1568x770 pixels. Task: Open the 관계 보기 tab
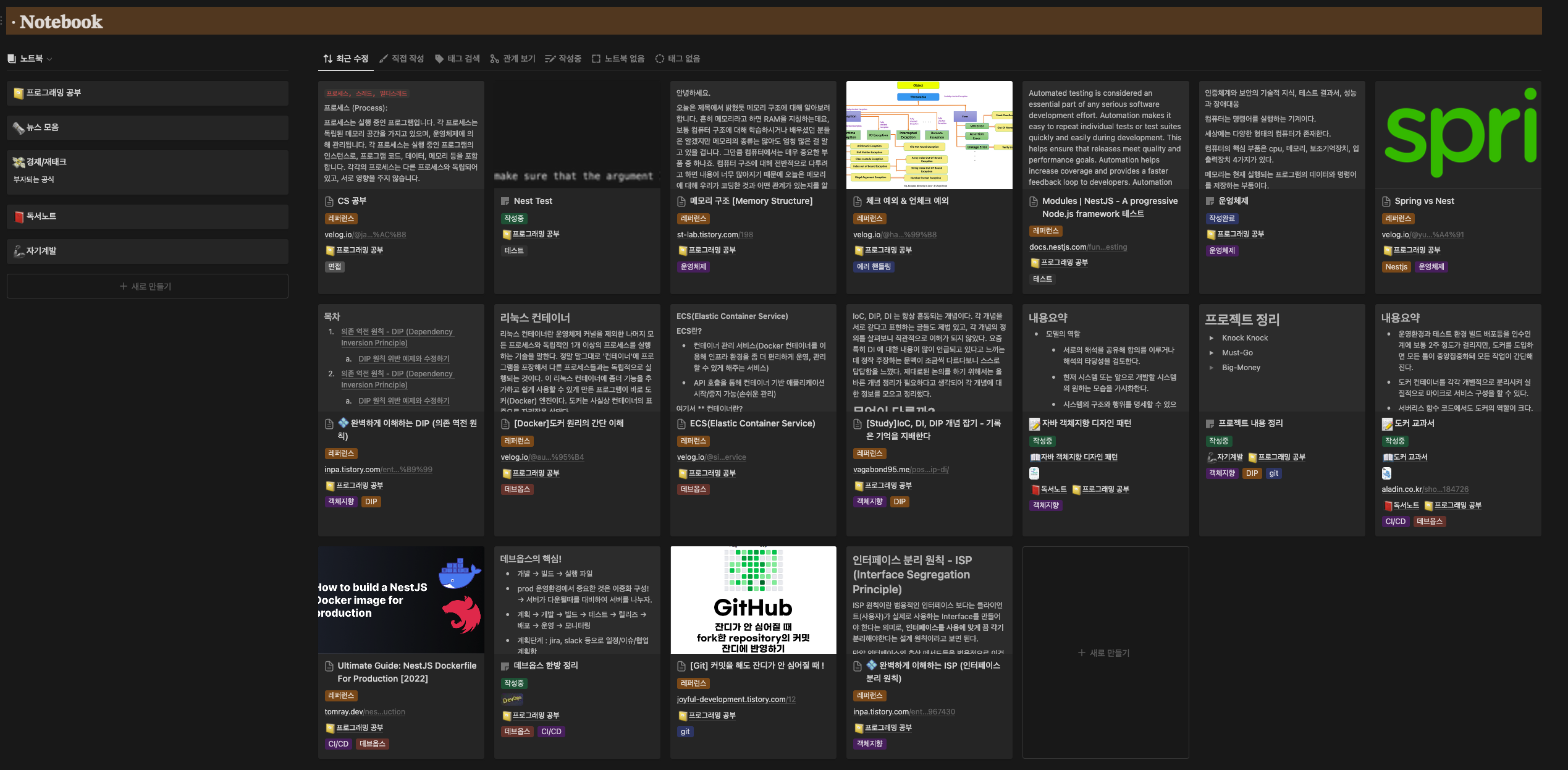[x=513, y=59]
